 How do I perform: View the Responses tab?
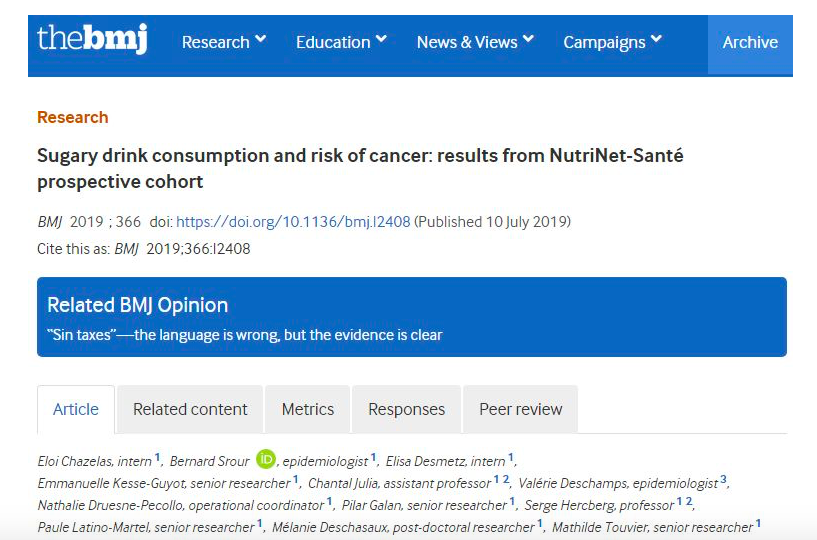click(x=406, y=409)
